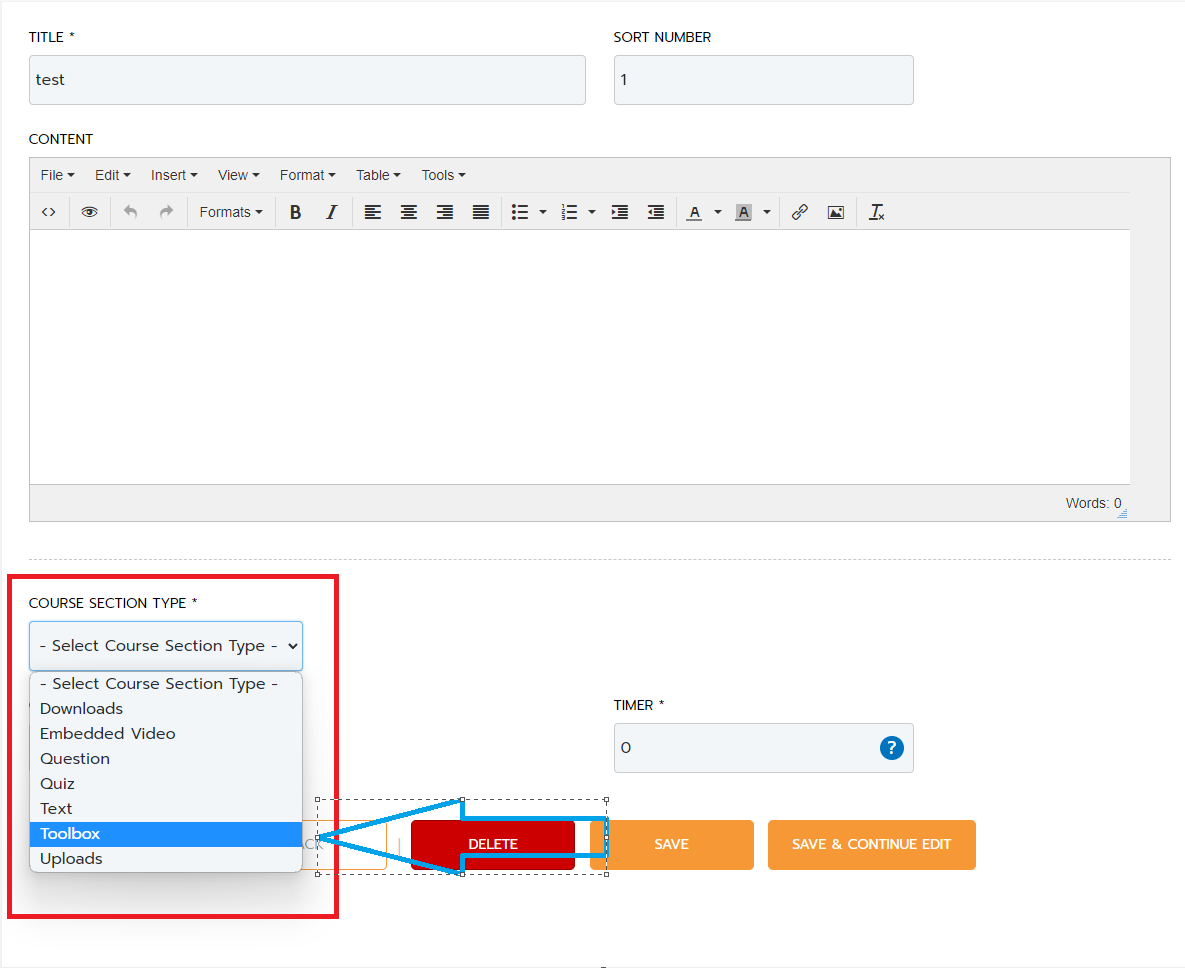The width and height of the screenshot is (1185, 968).
Task: Open the Formats dropdown
Action: point(230,211)
